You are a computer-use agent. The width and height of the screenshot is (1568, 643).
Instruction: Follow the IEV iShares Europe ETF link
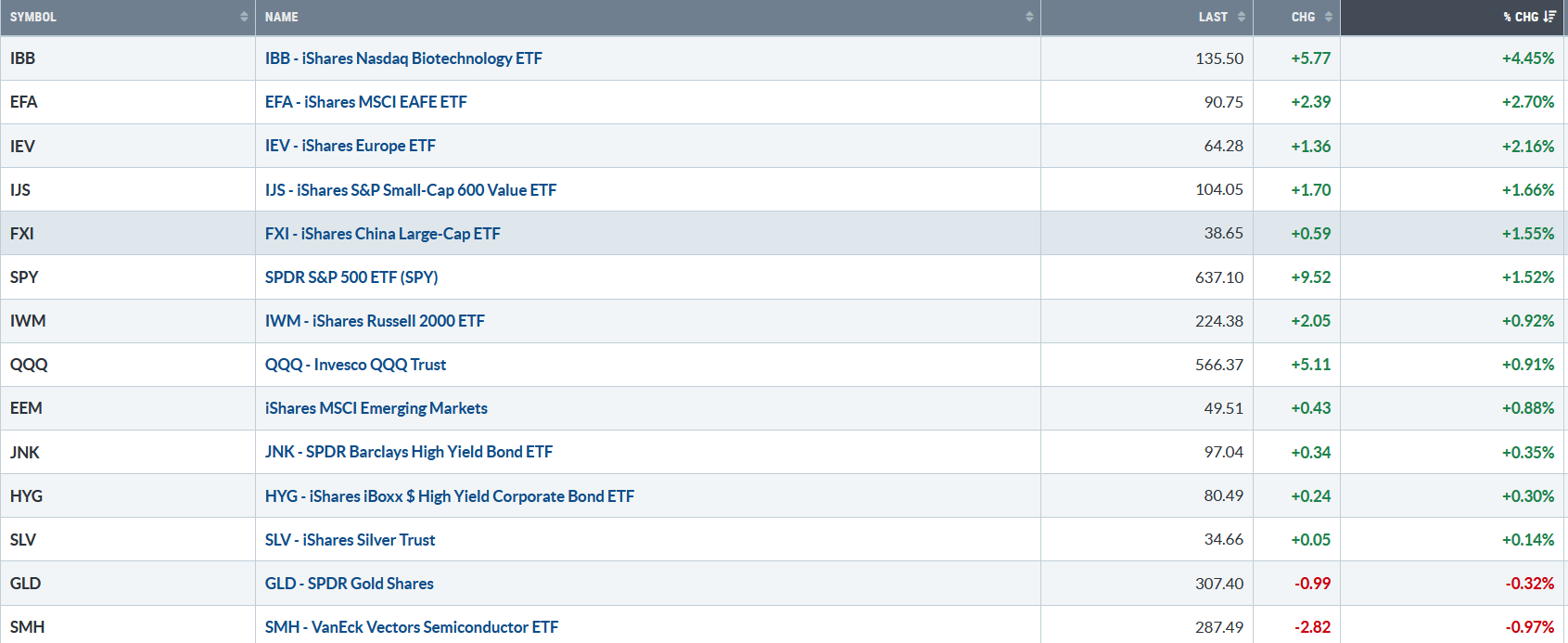[x=350, y=146]
